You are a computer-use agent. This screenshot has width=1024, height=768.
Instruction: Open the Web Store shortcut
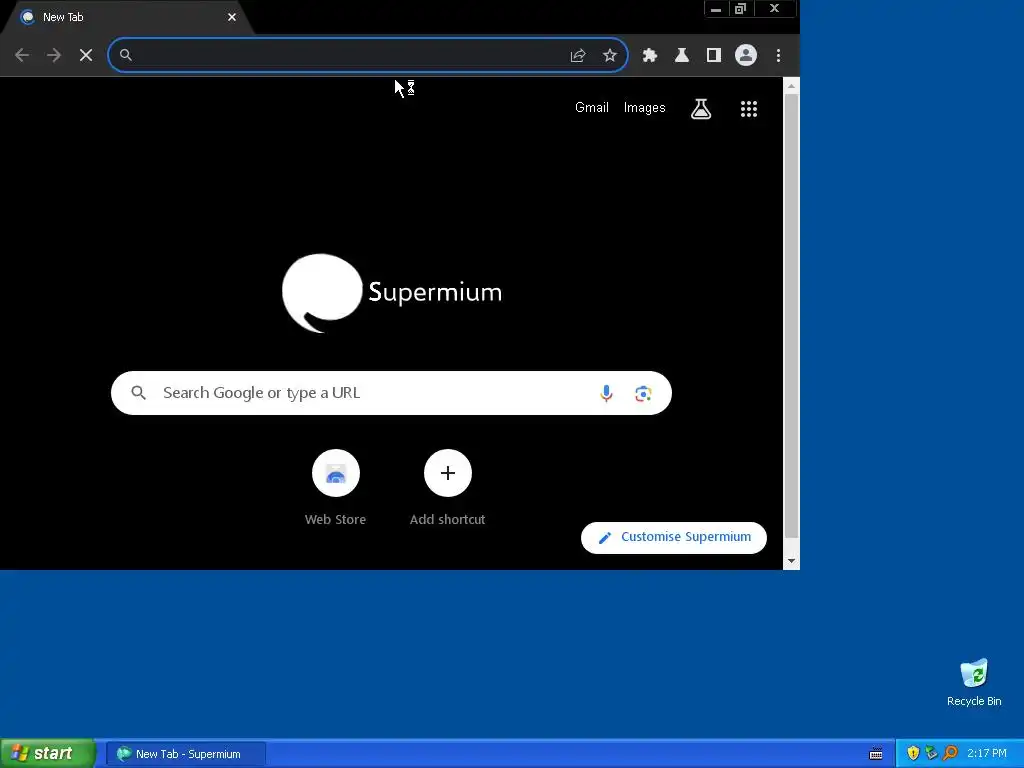pos(336,487)
